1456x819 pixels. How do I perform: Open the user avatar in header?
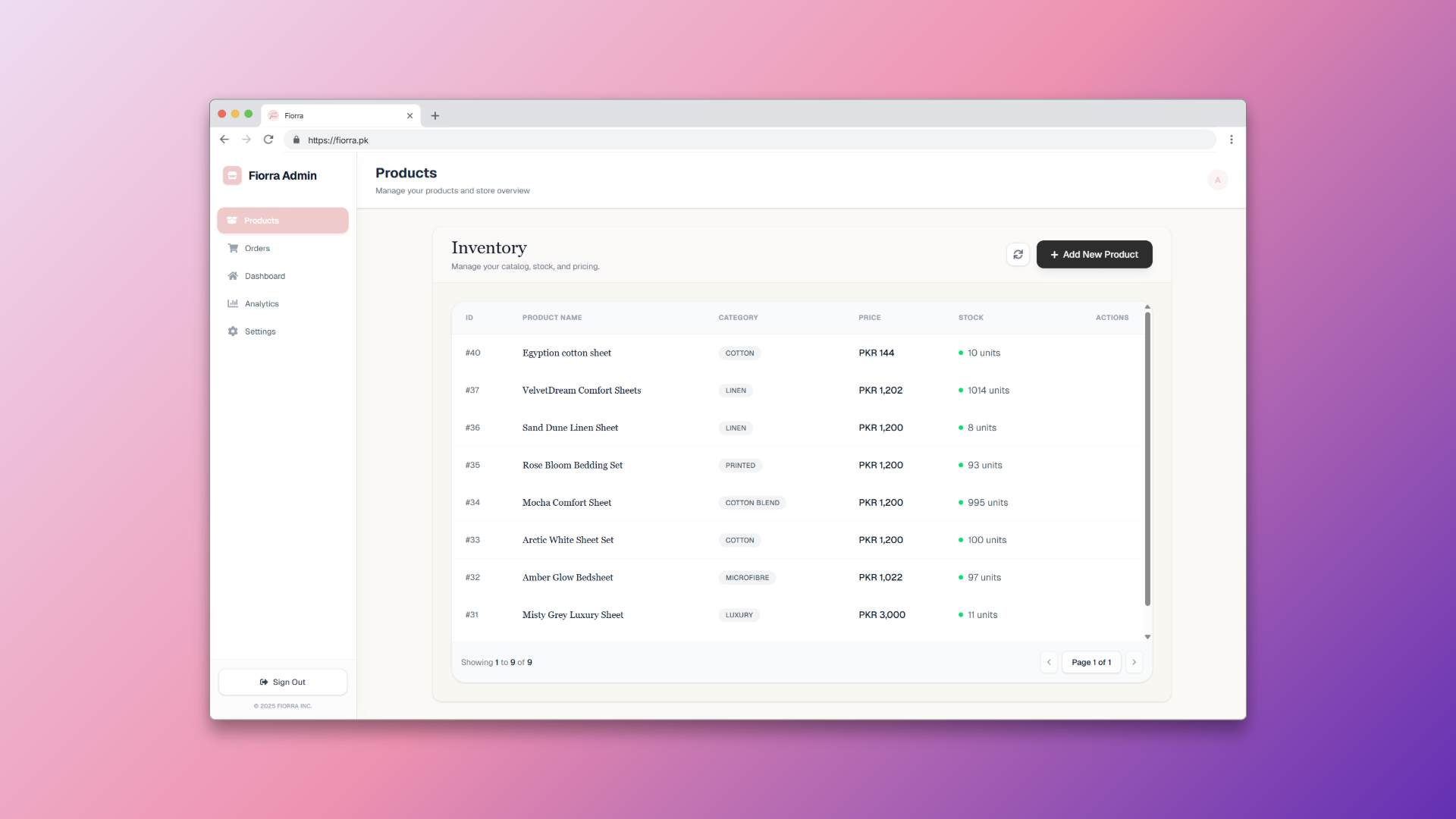(x=1217, y=180)
